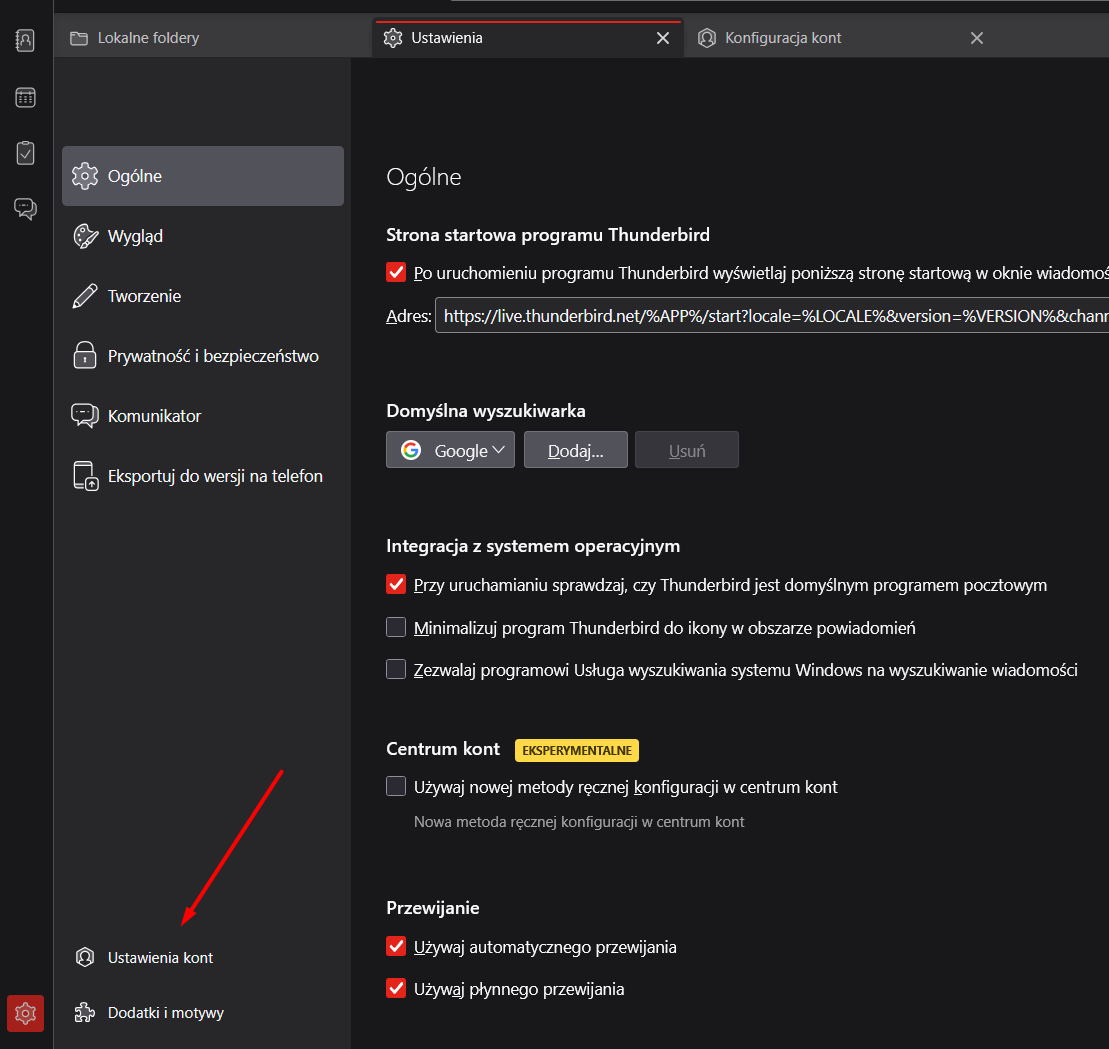Image resolution: width=1109 pixels, height=1049 pixels.
Task: Click the pencil icon beside Tworzenie
Action: [x=85, y=296]
